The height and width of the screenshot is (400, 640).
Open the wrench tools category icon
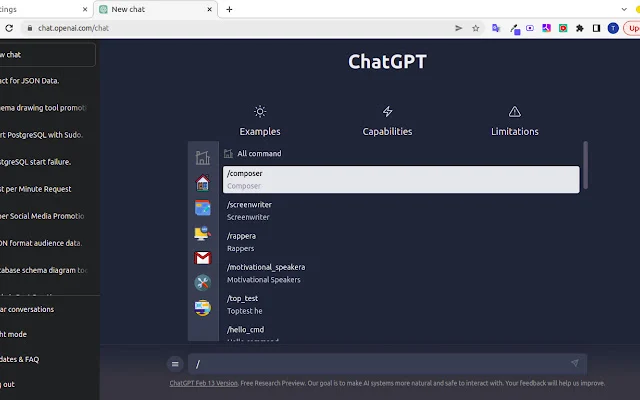203,283
